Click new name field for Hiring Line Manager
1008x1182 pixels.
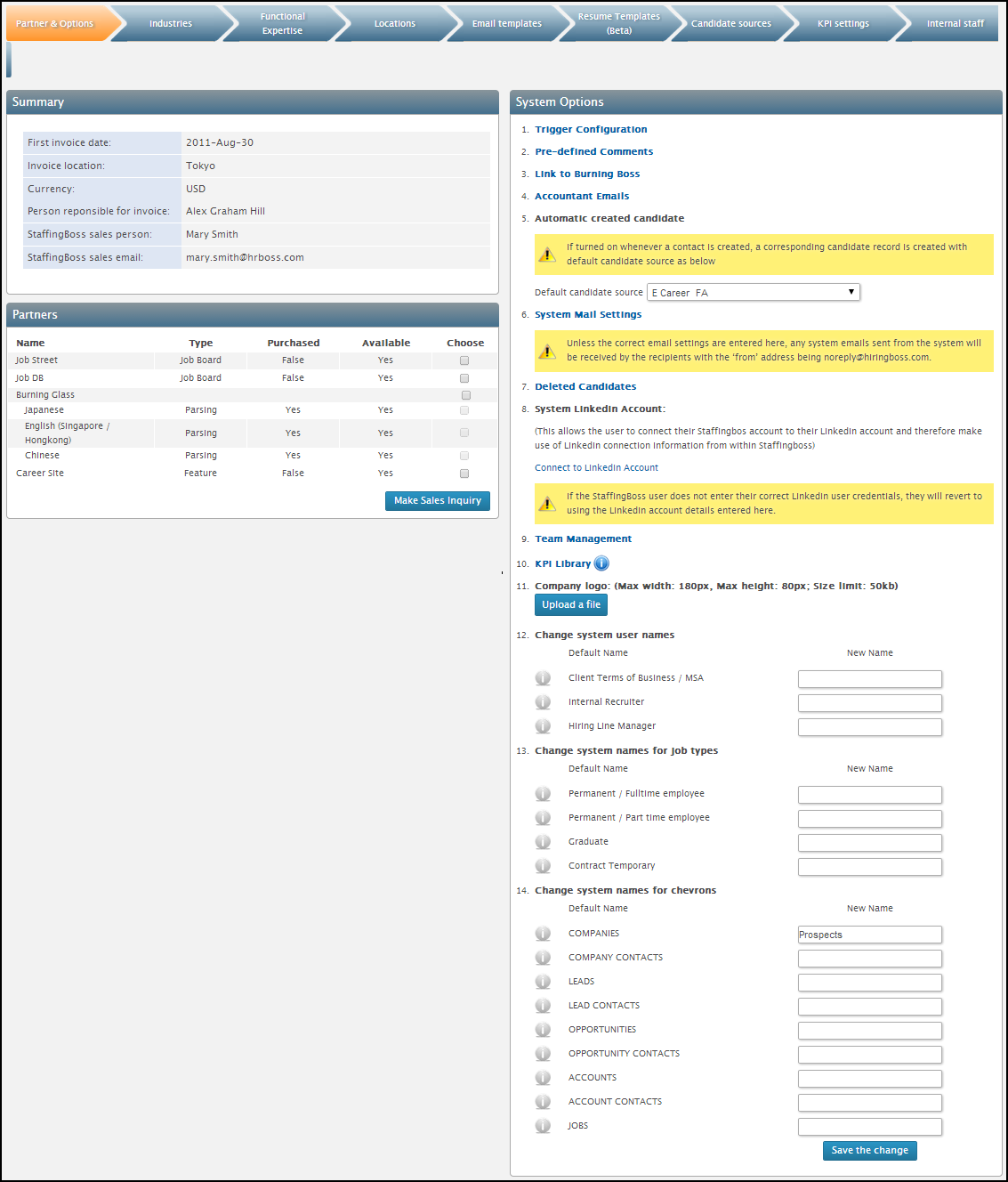870,727
